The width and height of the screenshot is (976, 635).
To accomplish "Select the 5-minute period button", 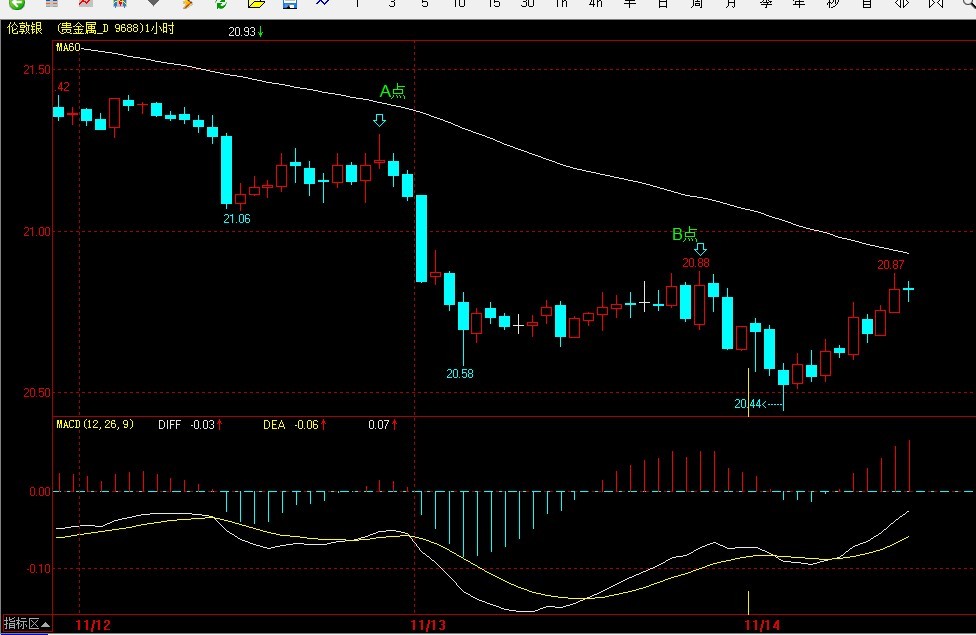I will [425, 4].
